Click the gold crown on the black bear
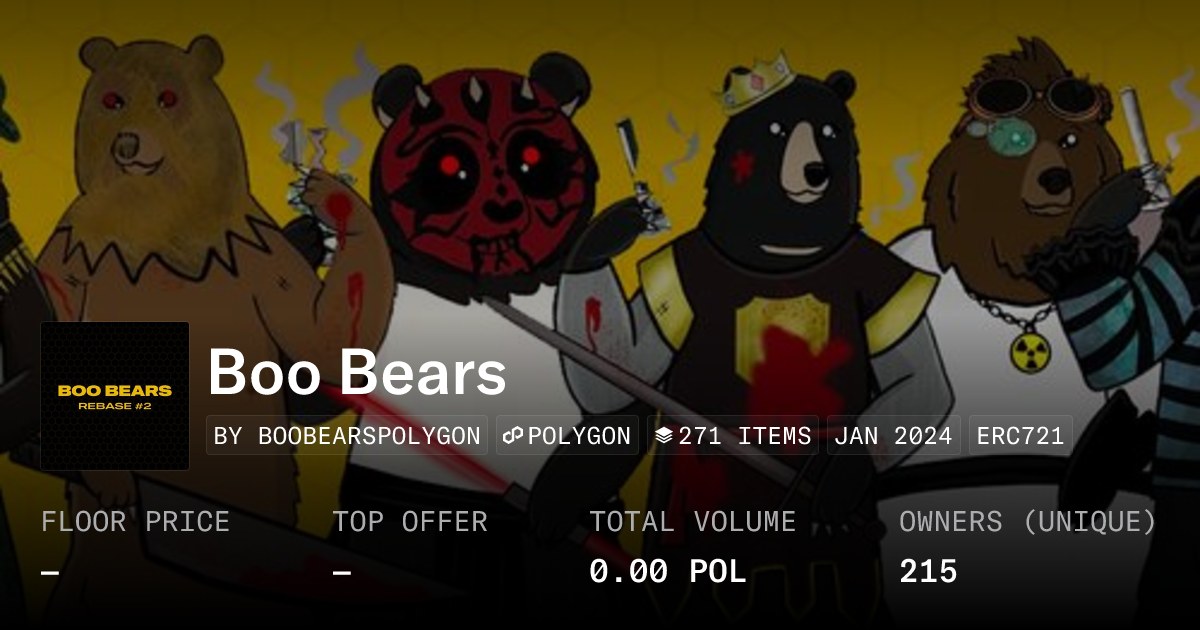This screenshot has width=1200, height=630. pyautogui.click(x=756, y=82)
